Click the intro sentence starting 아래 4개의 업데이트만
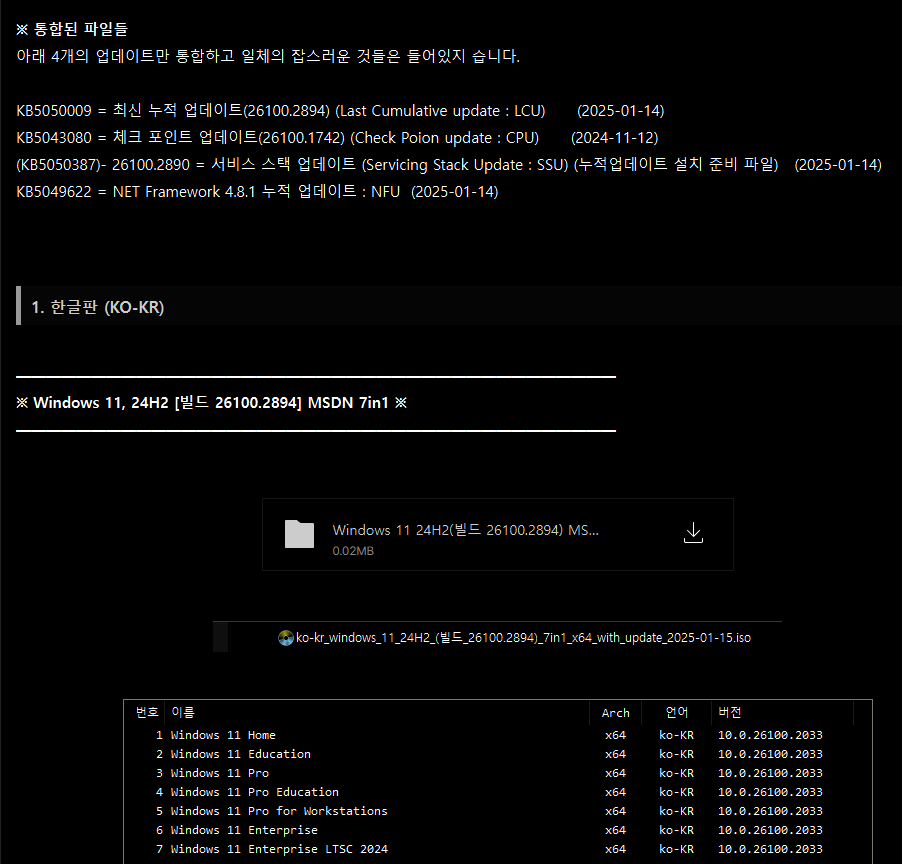 click(x=268, y=56)
